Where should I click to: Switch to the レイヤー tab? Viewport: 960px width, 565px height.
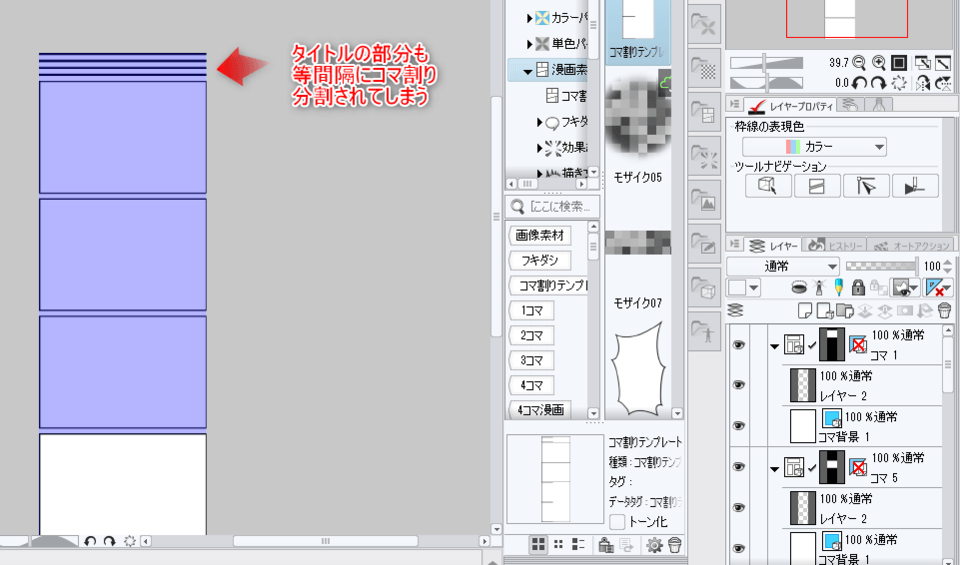(x=774, y=245)
